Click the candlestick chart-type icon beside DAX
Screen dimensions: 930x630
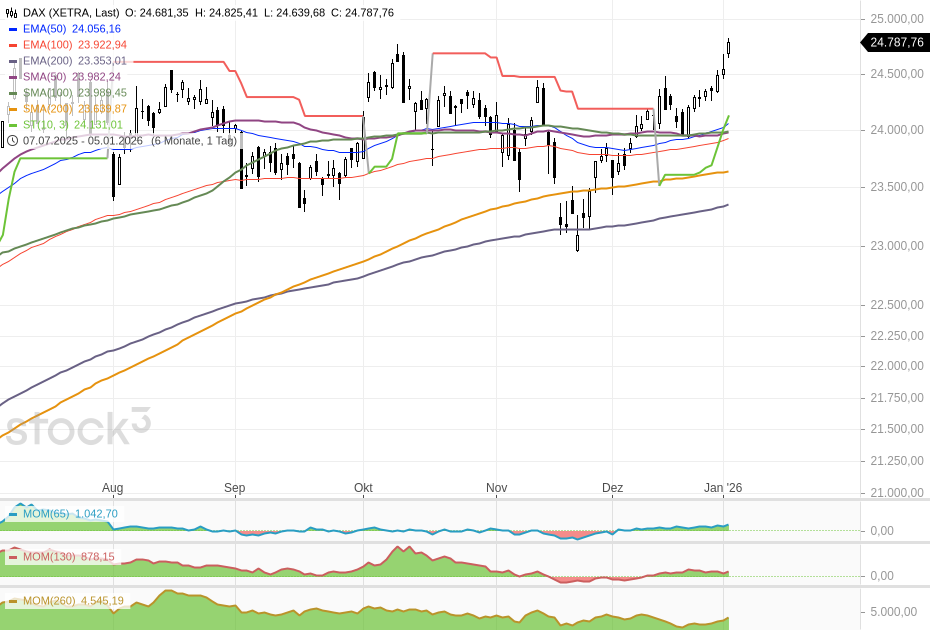(x=12, y=12)
